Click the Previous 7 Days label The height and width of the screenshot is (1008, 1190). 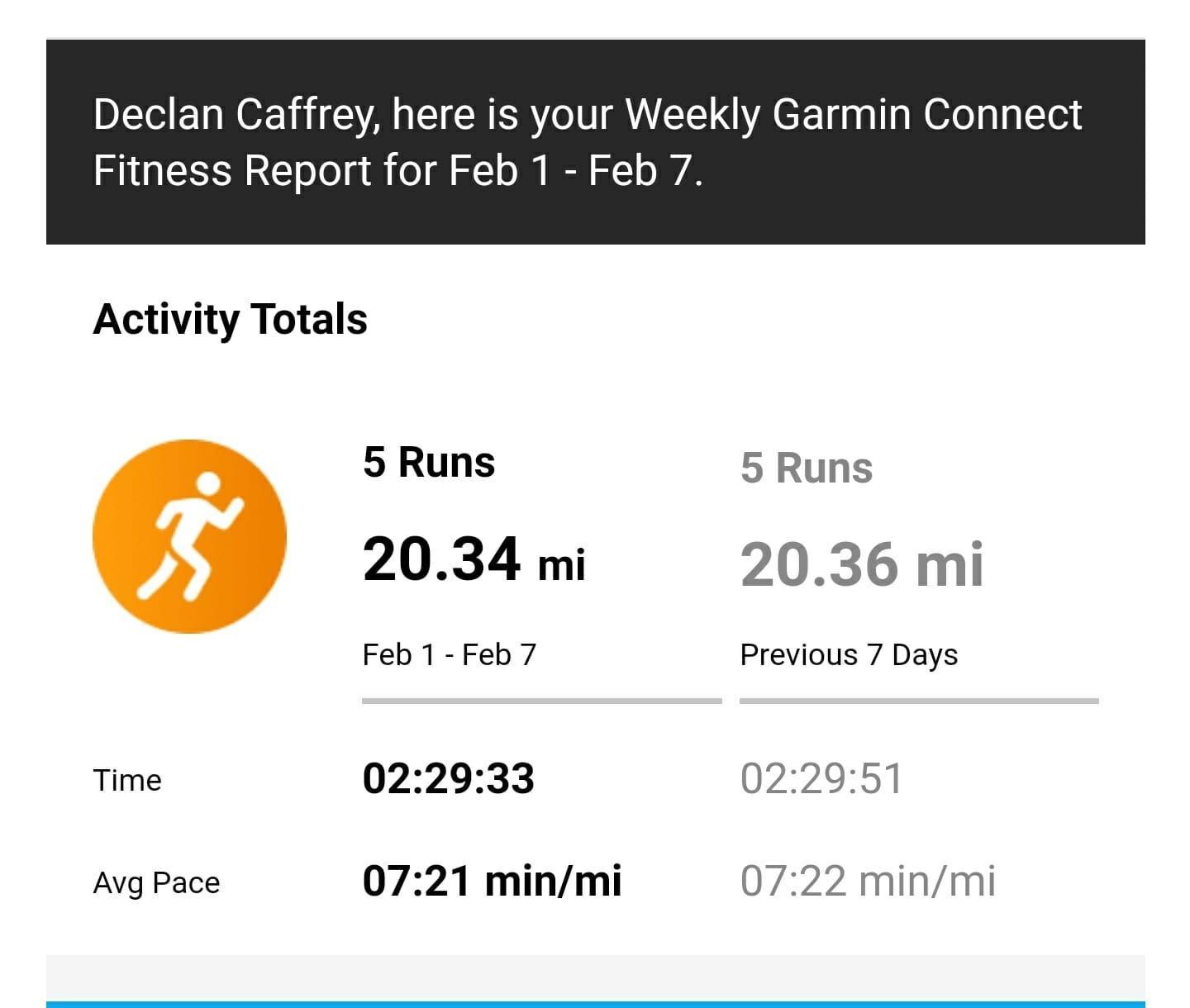[849, 655]
